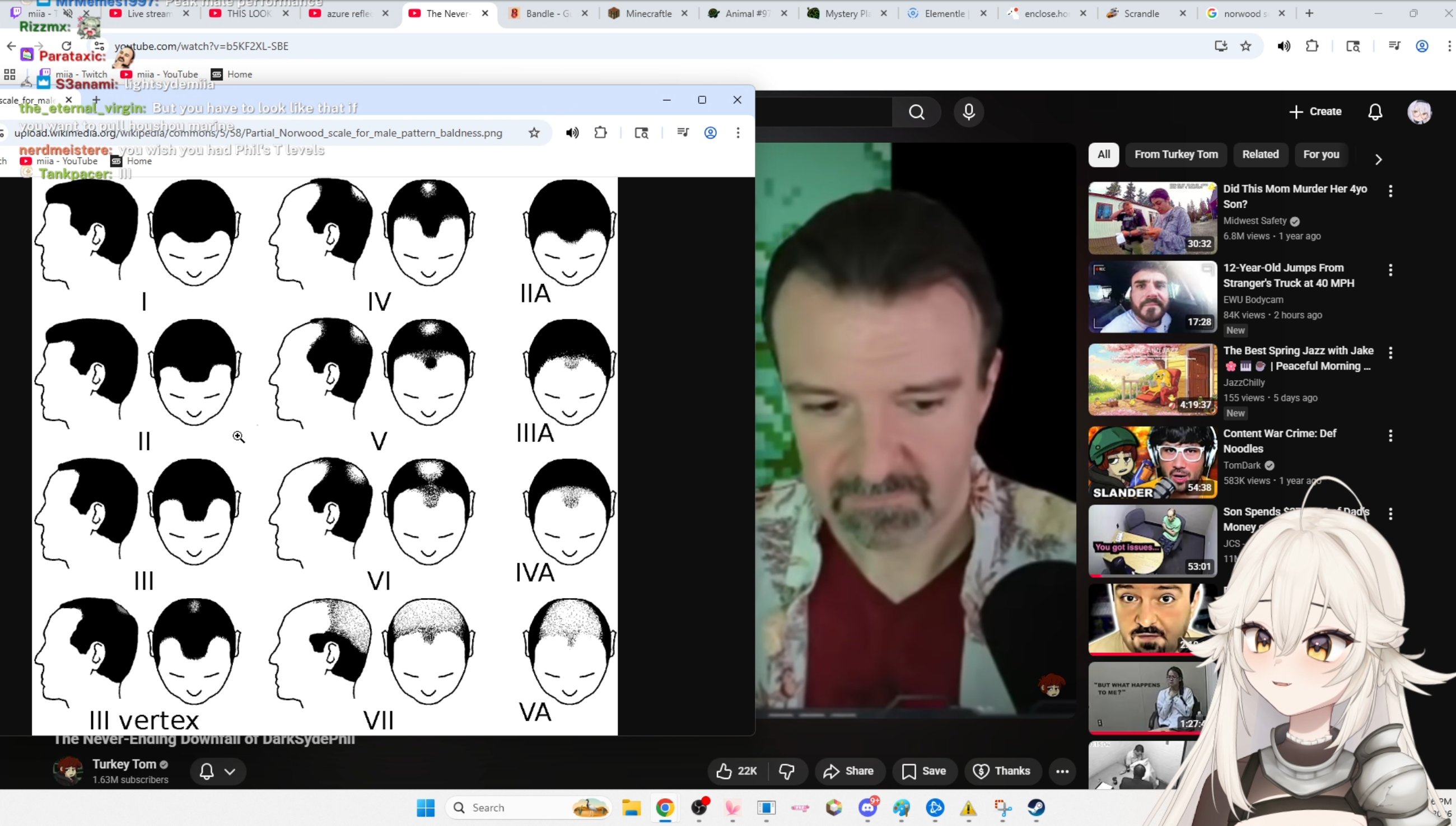The height and width of the screenshot is (826, 1456).
Task: Click the YouTube search magnifier button
Action: pos(916,113)
